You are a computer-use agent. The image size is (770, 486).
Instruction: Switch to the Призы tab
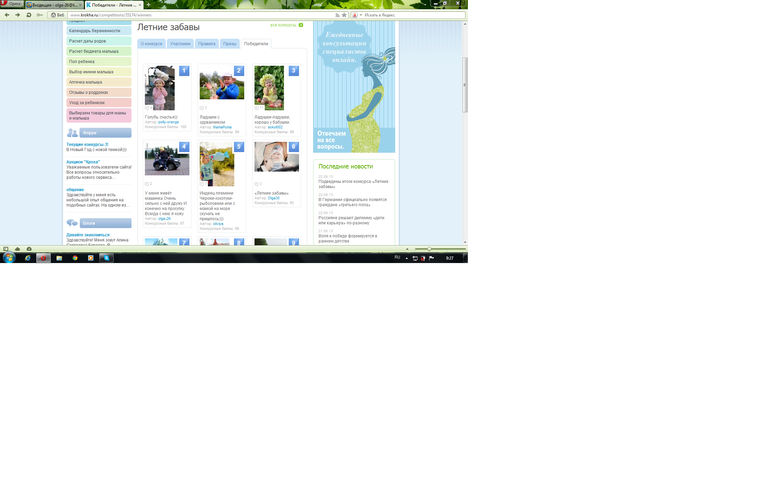[x=230, y=44]
